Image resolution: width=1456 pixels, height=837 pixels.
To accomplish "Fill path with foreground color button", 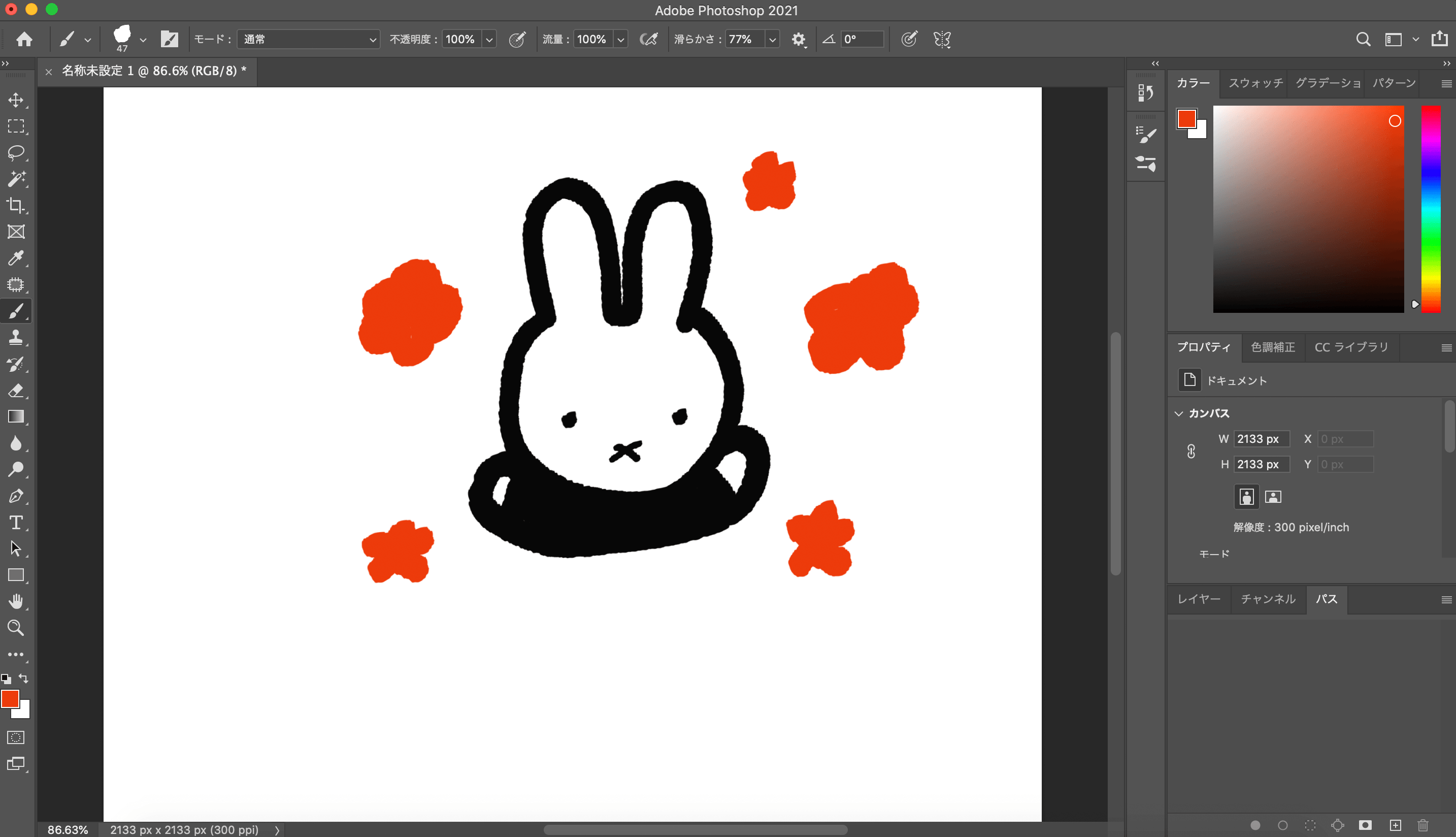I will click(x=1255, y=825).
